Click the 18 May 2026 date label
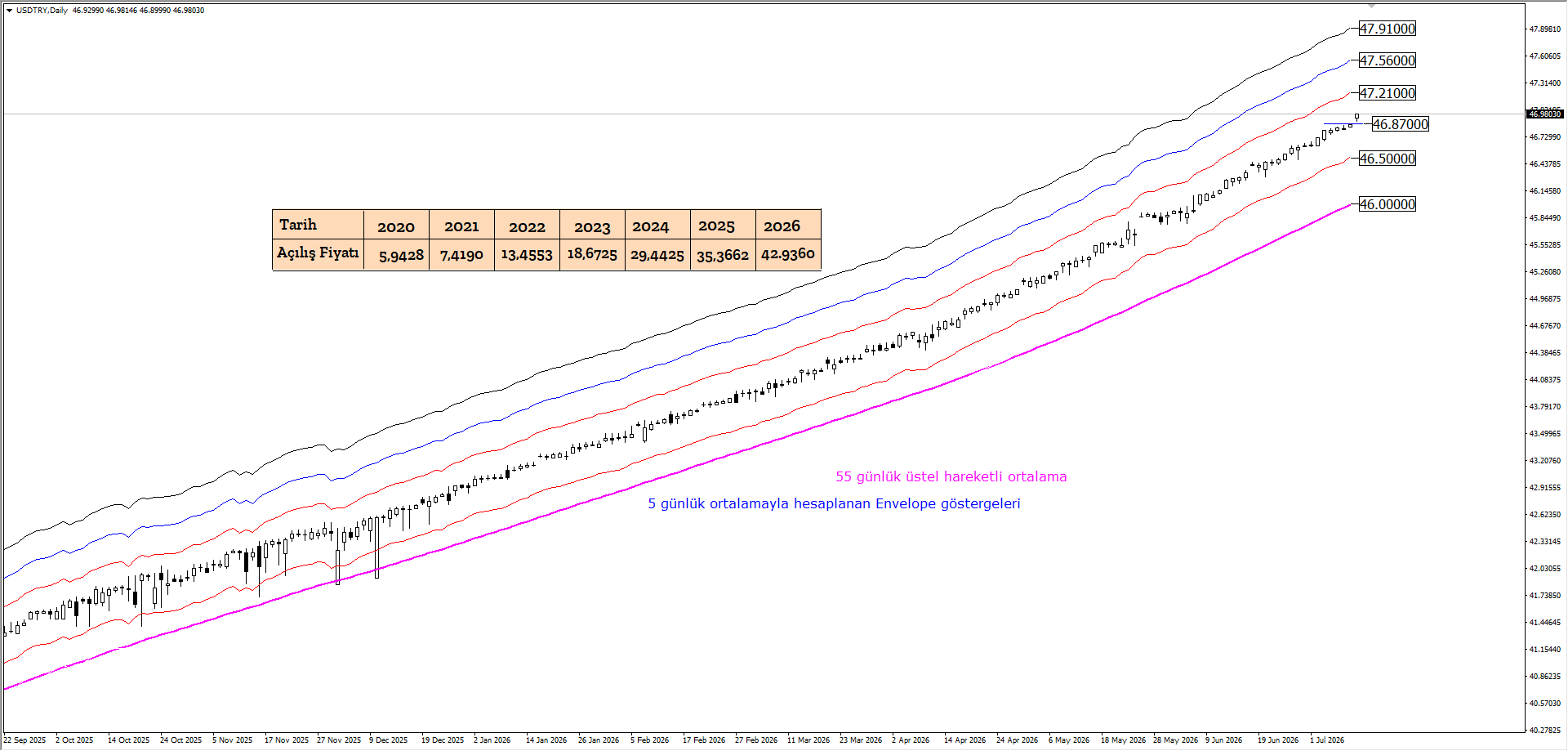The image size is (1568, 751). pyautogui.click(x=1123, y=740)
